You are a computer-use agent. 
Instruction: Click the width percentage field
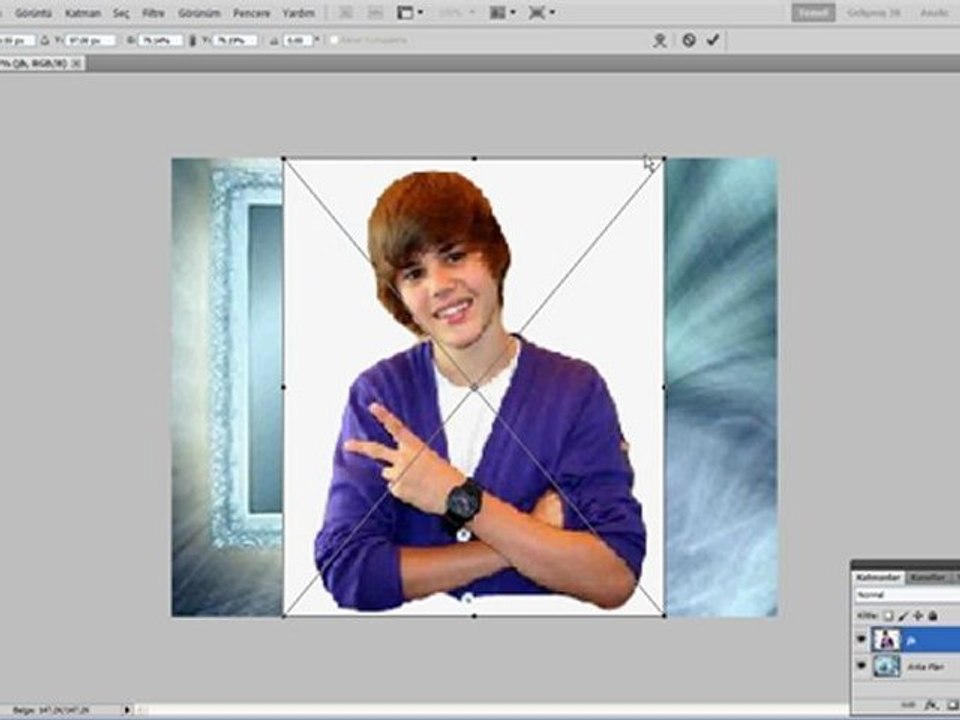click(160, 40)
